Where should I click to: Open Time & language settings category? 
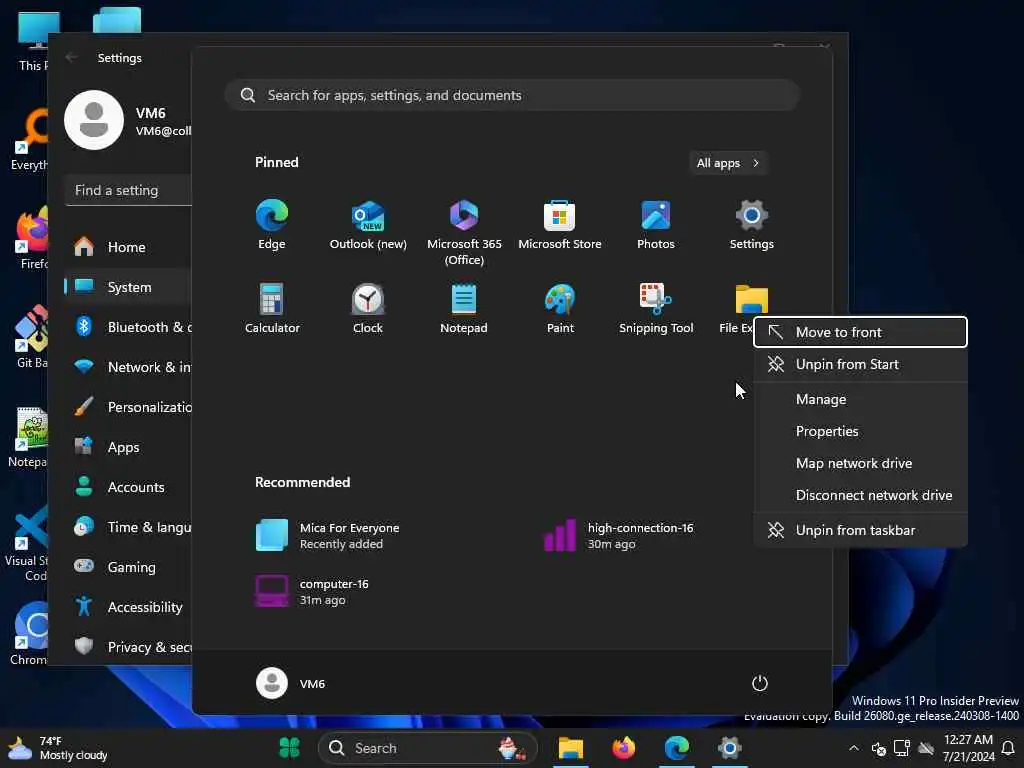(128, 527)
